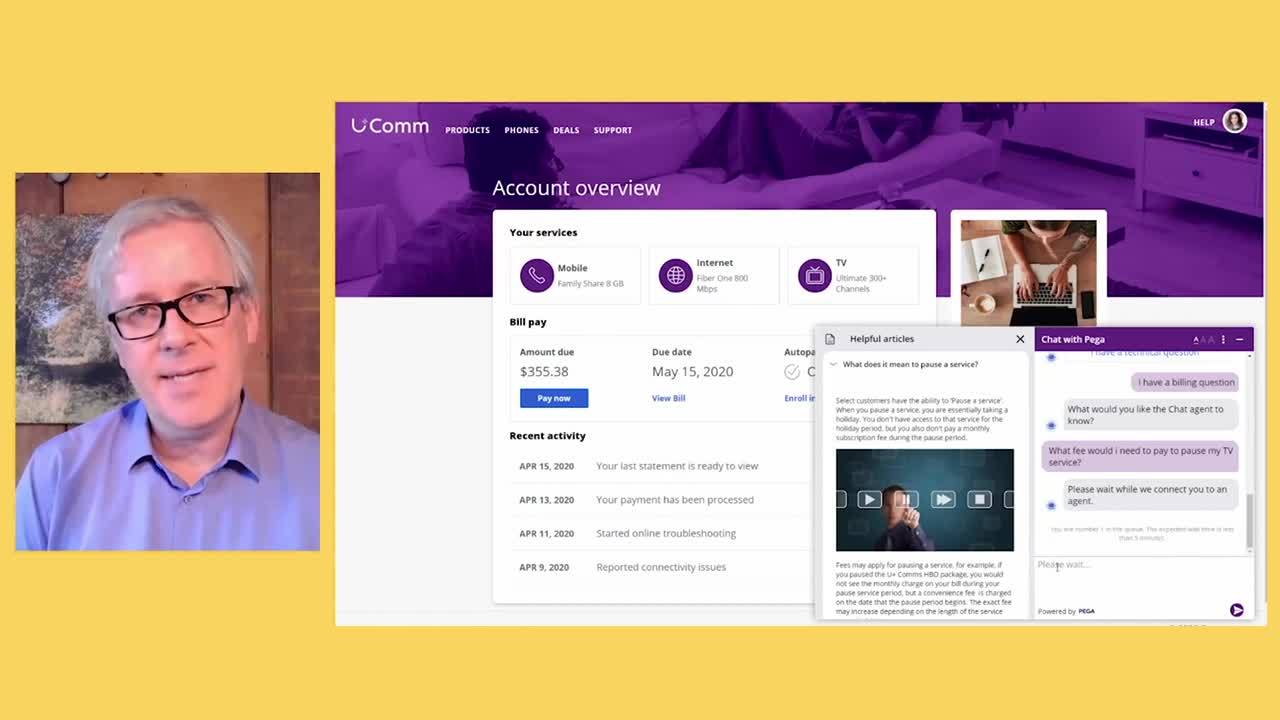Open the Support menu
Image resolution: width=1280 pixels, height=720 pixels.
point(612,130)
